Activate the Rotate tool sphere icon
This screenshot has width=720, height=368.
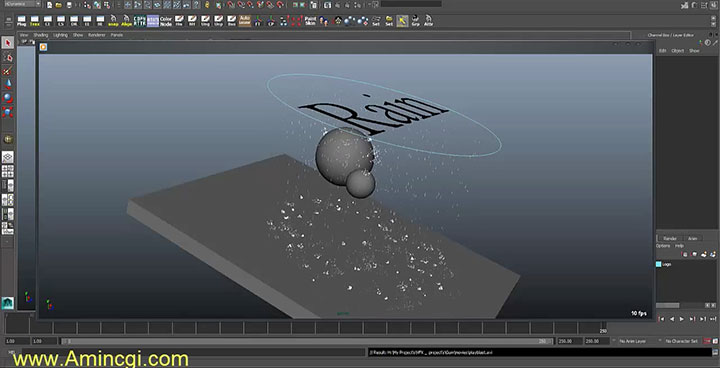(x=7, y=98)
